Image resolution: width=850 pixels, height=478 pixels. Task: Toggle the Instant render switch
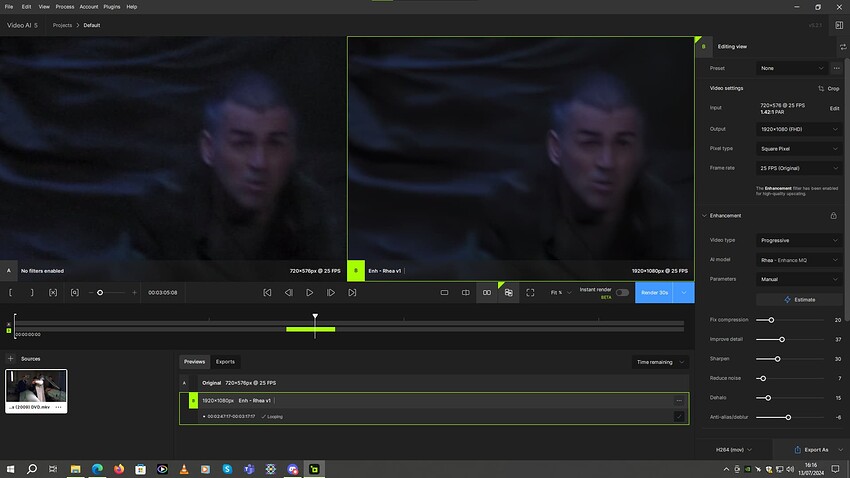(622, 293)
